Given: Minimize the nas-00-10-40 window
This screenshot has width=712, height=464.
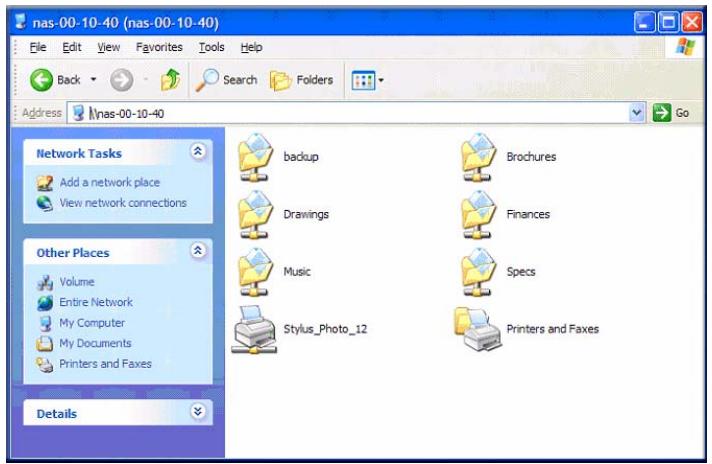Looking at the screenshot, I should point(645,22).
